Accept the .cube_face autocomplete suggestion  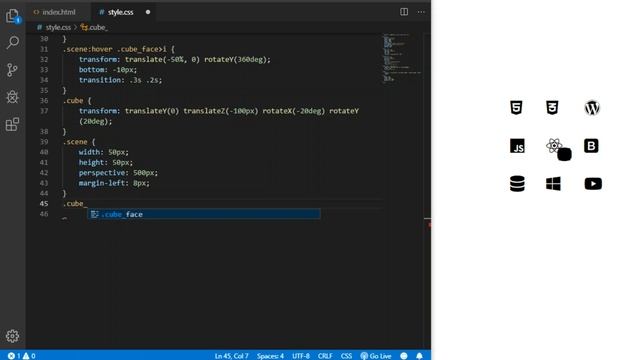204,214
